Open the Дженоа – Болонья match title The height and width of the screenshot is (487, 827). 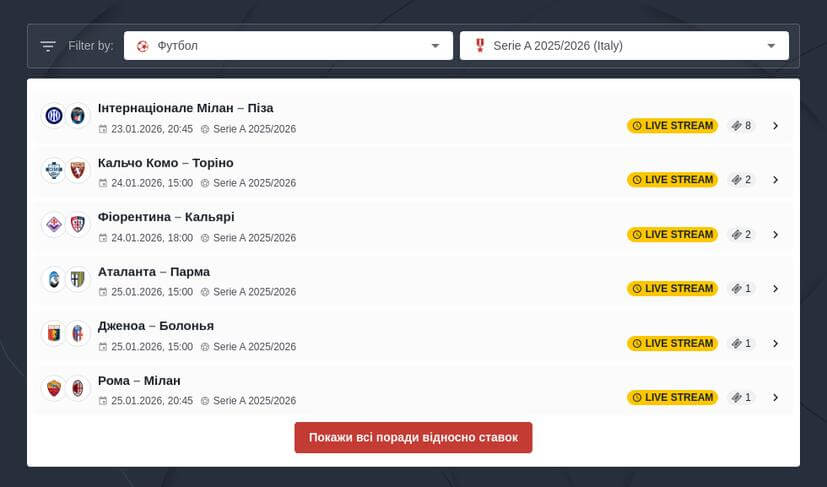tap(155, 326)
